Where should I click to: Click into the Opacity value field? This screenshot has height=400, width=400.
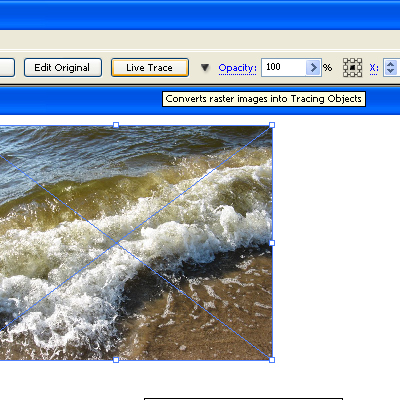[284, 68]
